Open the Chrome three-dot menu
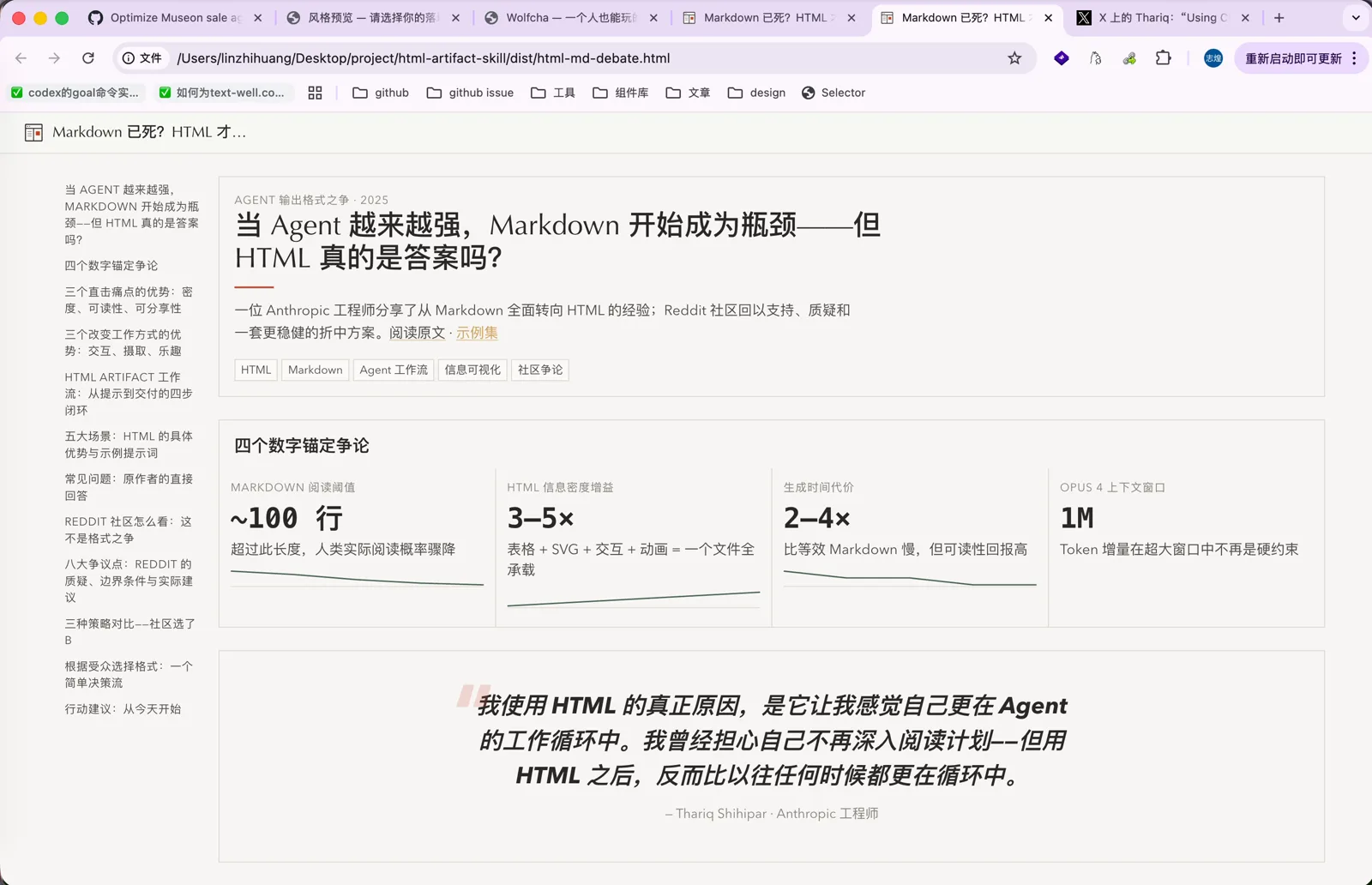Screen dimensions: 1372x885 (x=1355, y=58)
